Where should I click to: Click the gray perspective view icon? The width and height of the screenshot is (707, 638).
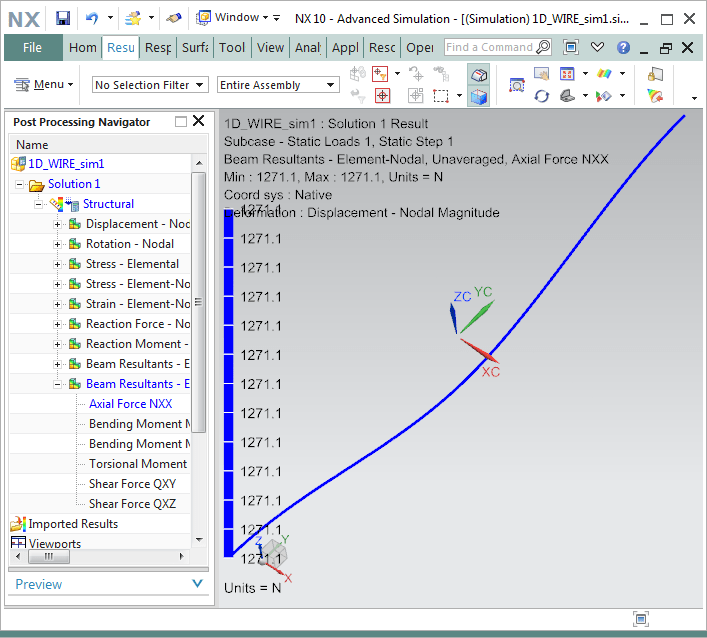[567, 96]
